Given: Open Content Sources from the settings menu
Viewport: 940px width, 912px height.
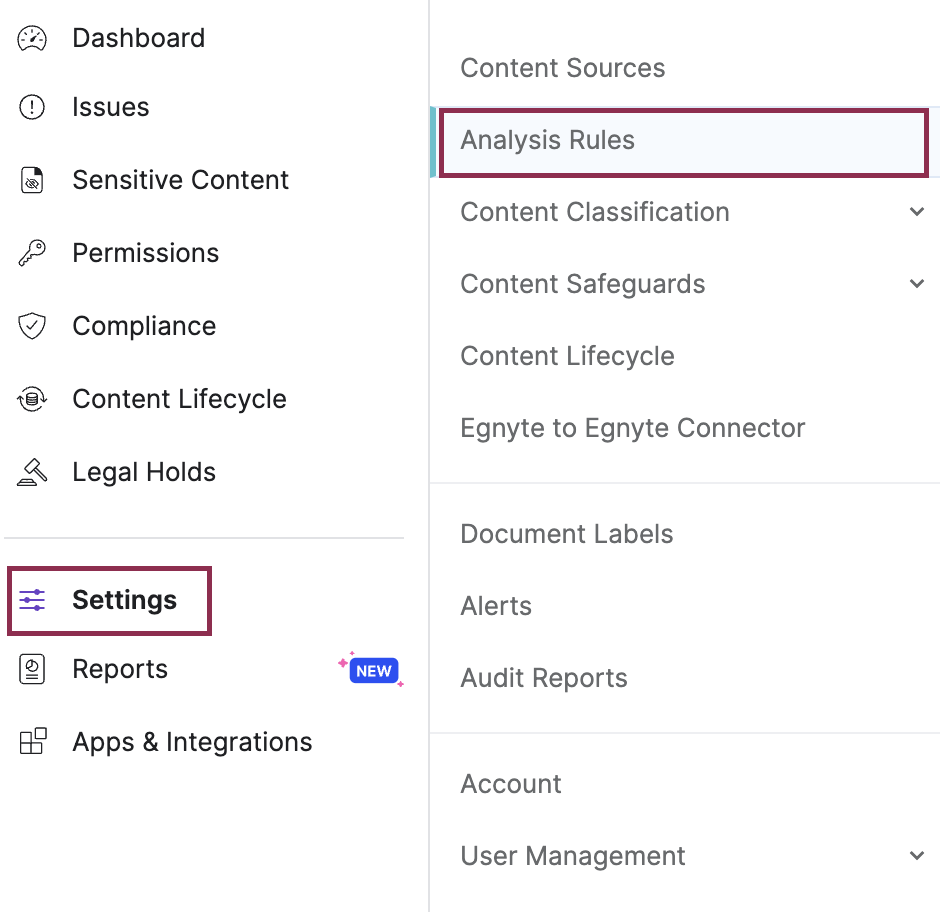Looking at the screenshot, I should click(562, 68).
